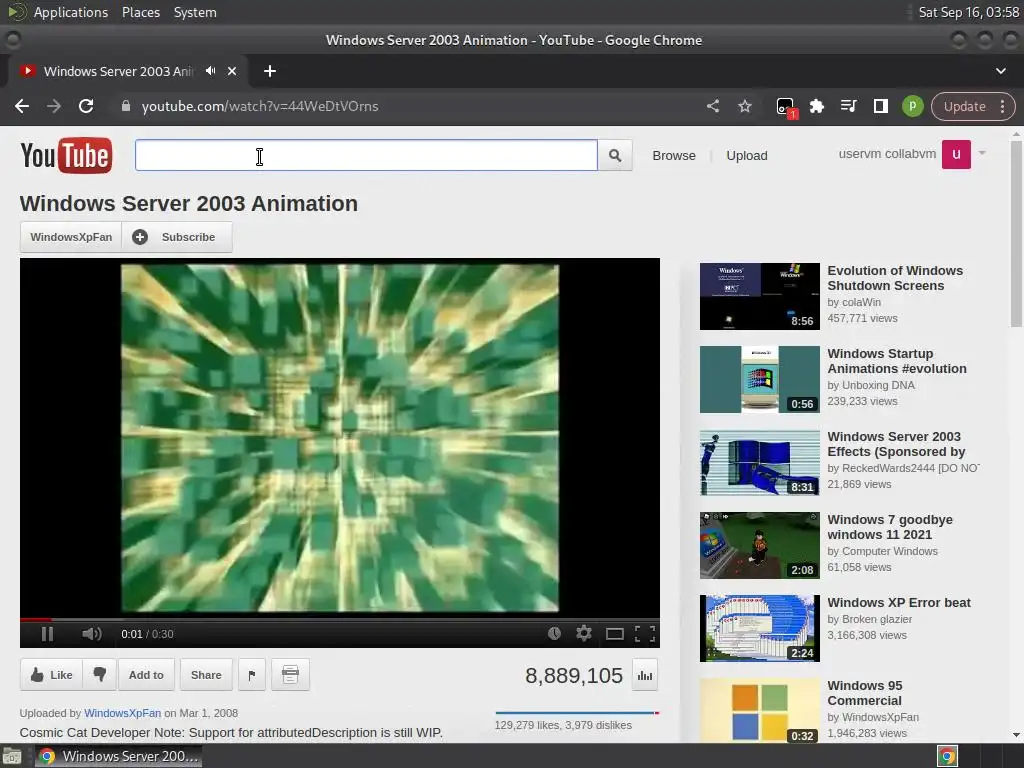
Task: Open the green P profile avatar
Action: [912, 106]
